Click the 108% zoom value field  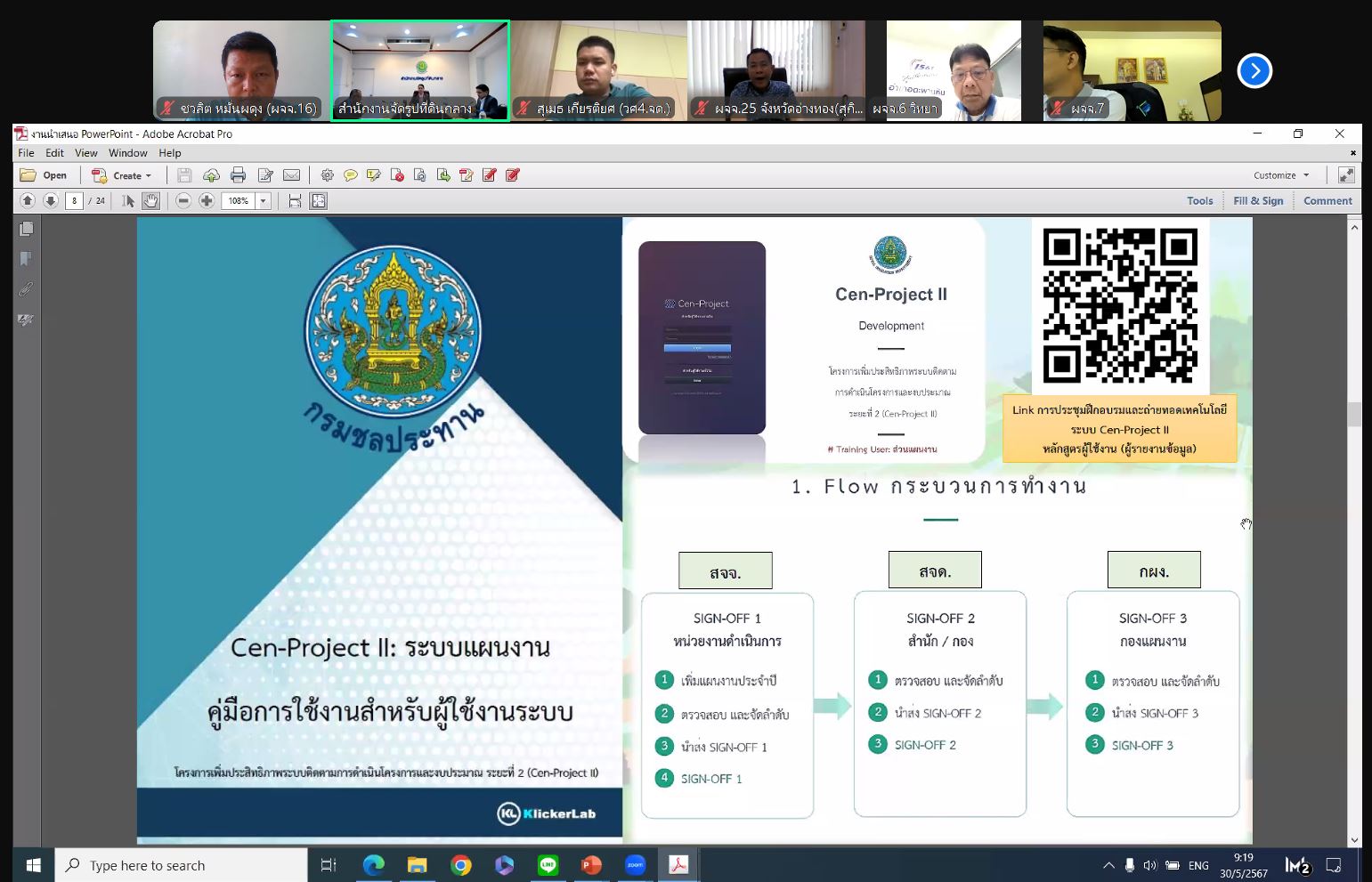coord(239,201)
